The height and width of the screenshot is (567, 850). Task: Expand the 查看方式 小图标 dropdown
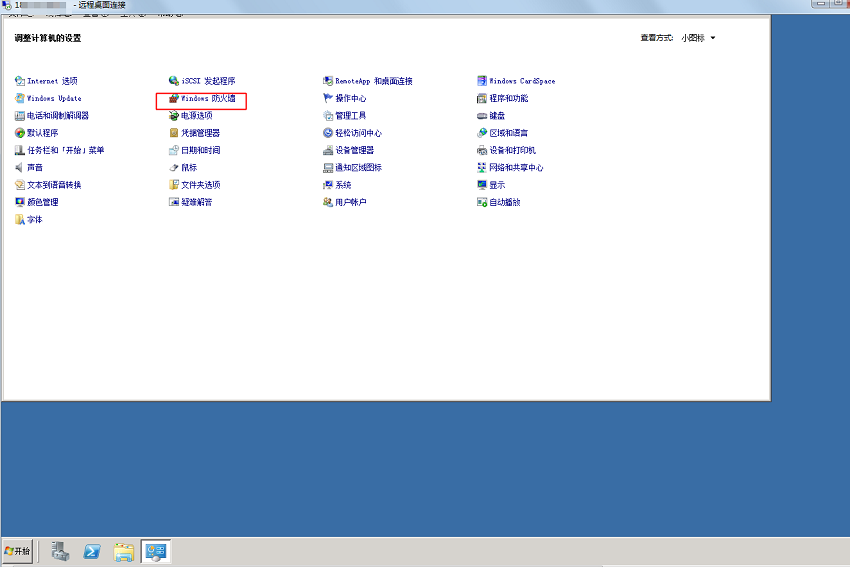(698, 38)
